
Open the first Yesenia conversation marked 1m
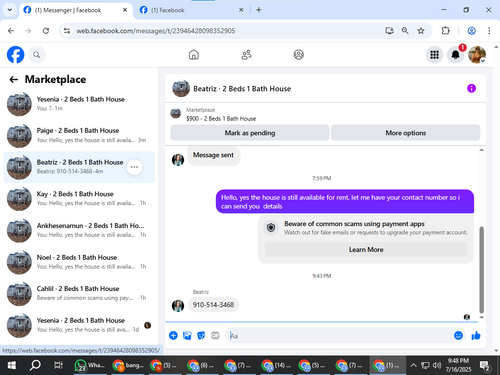(x=79, y=104)
